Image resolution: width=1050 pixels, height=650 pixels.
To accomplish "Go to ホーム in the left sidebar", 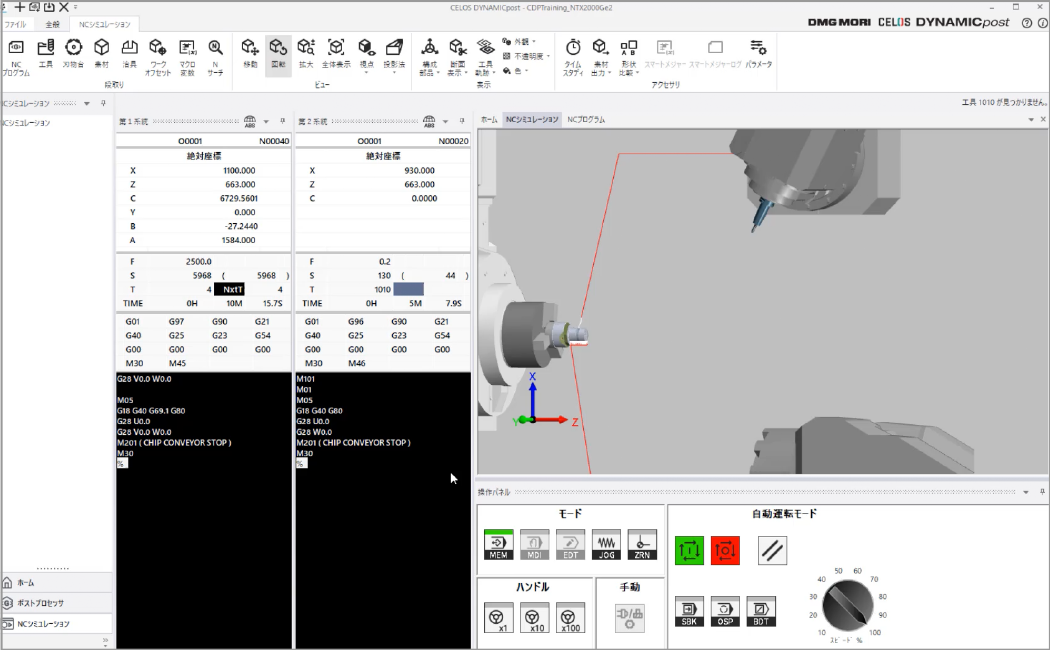I will pos(56,583).
